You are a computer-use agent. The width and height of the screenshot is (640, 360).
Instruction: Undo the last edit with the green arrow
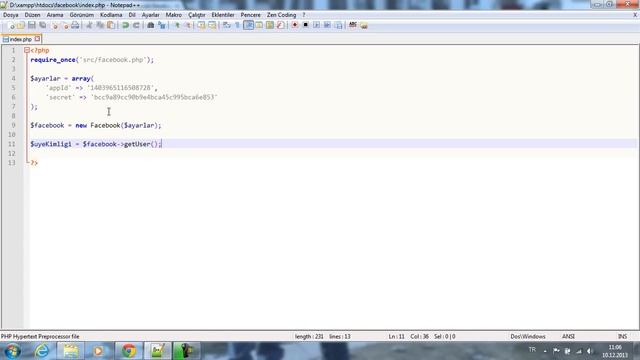pyautogui.click(x=125, y=25)
